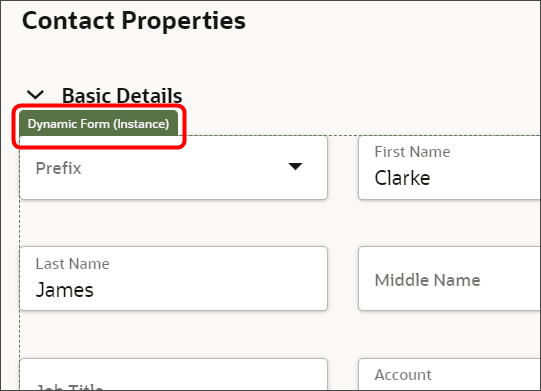Screen dimensions: 541x391
Task: Click the name Clarke in First Name
Action: coord(402,178)
